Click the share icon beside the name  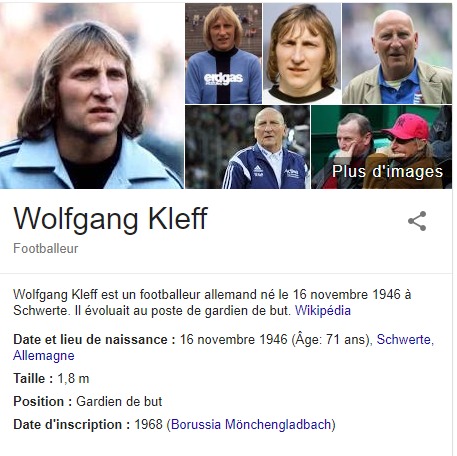tap(417, 221)
